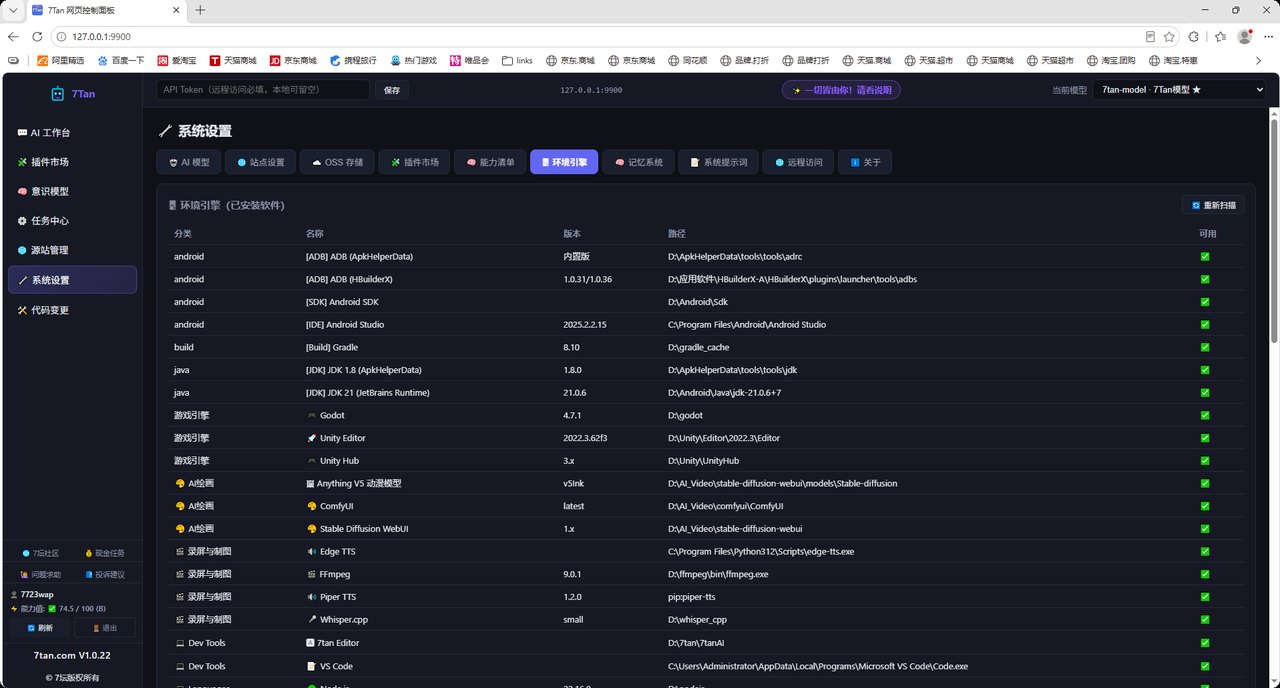Click the 一切皆由你!请看说明 banner button
The image size is (1280, 688).
coord(841,90)
